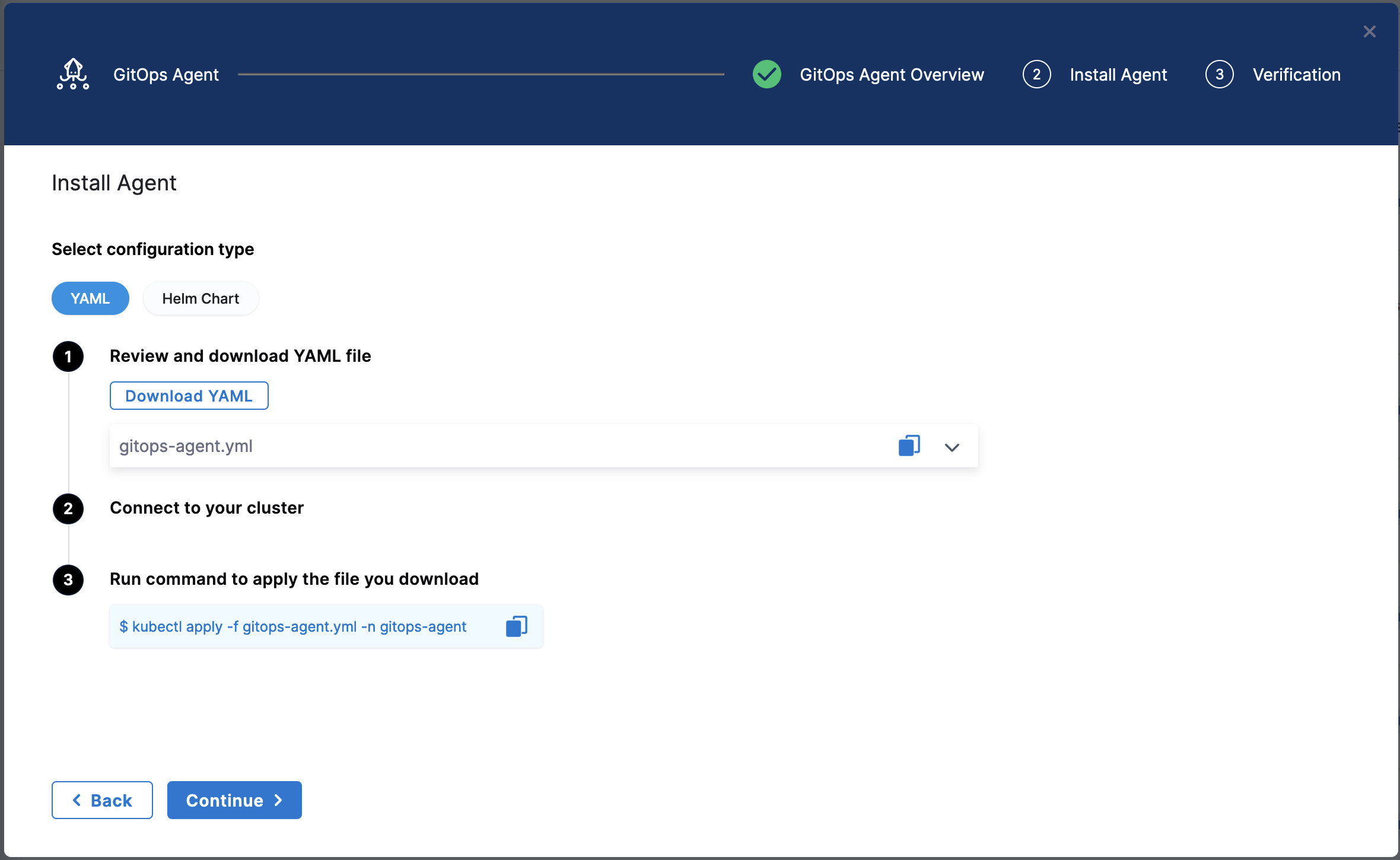Copy the gitops-agent.yml file contents
This screenshot has height=860, width=1400.
coord(908,445)
